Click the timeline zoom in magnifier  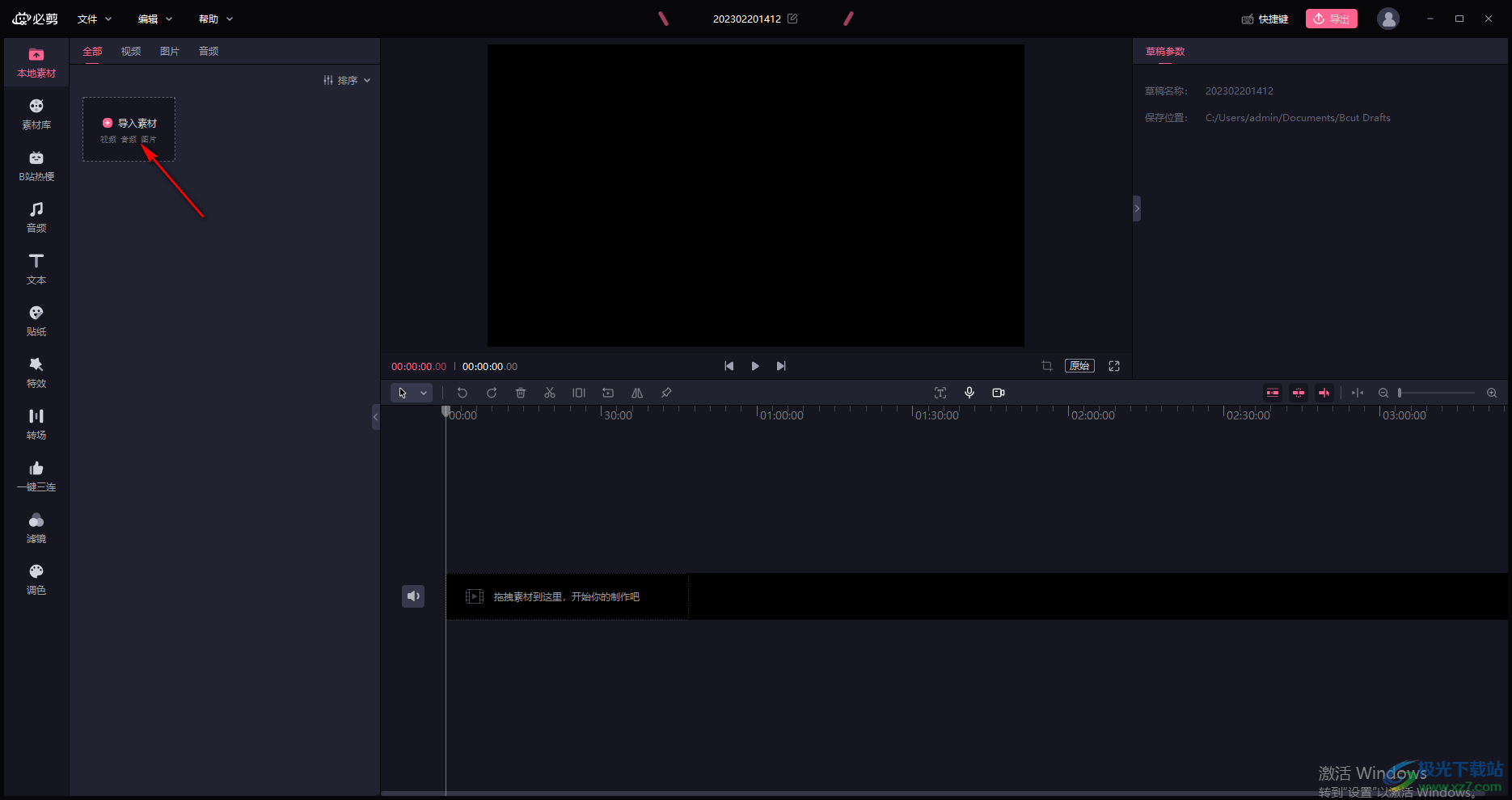point(1492,393)
